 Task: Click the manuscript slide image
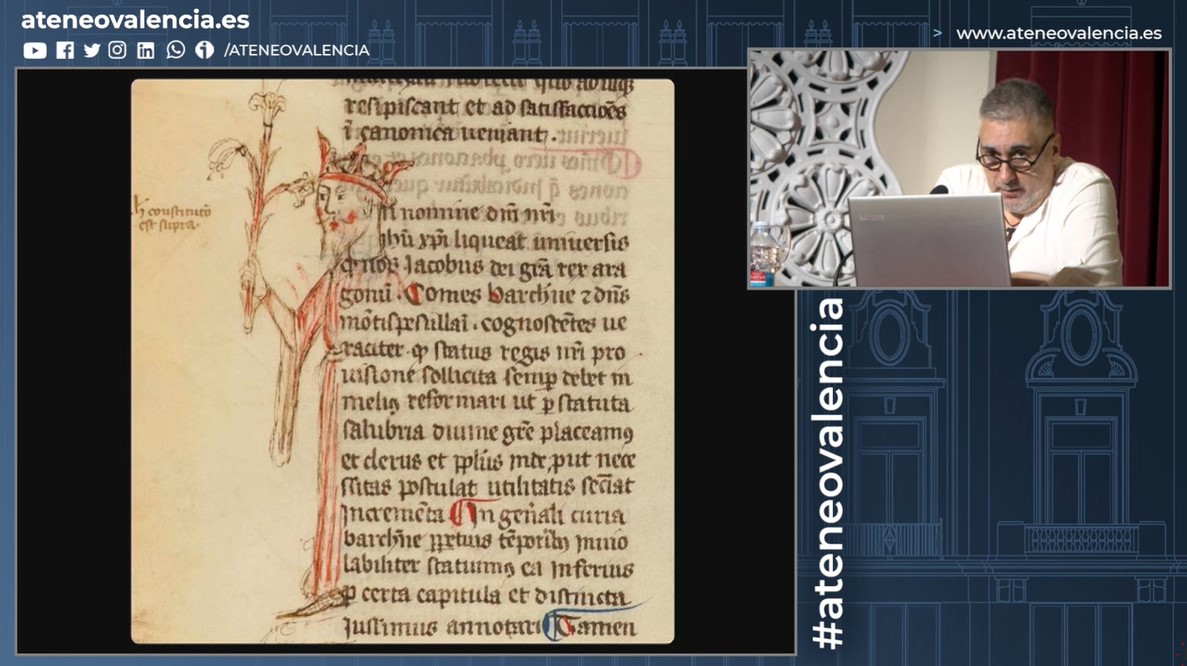[402, 361]
